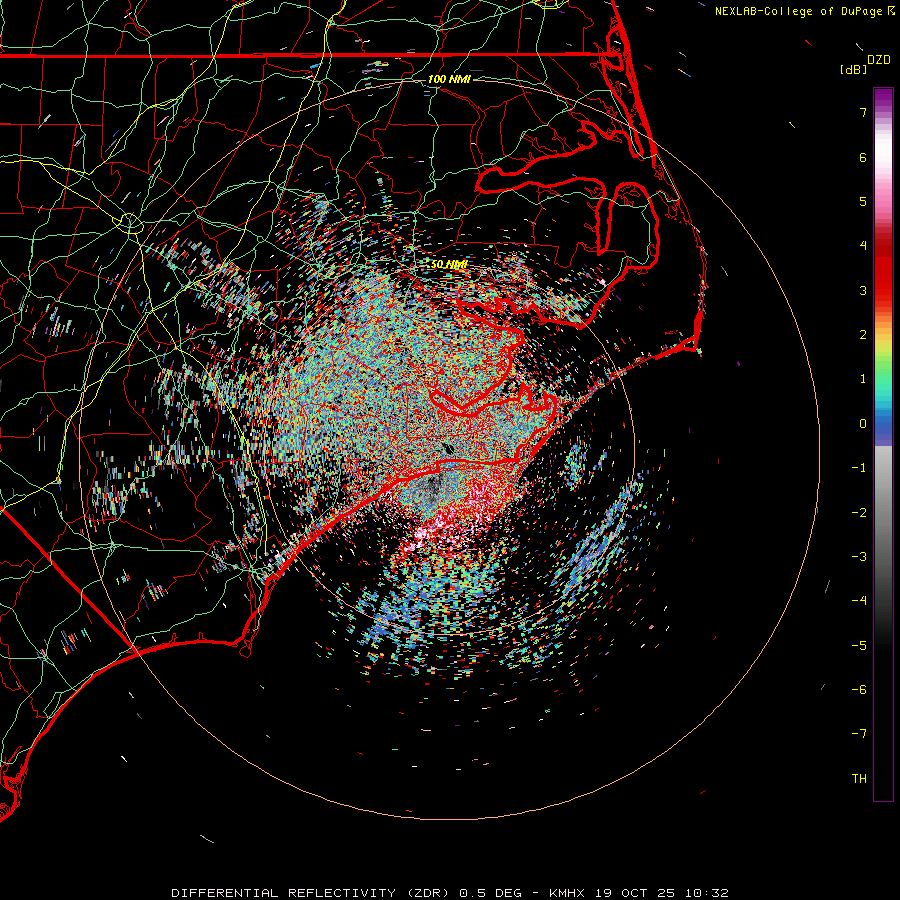The image size is (900, 900).
Task: Select the 6 value on color scale
Action: (863, 157)
